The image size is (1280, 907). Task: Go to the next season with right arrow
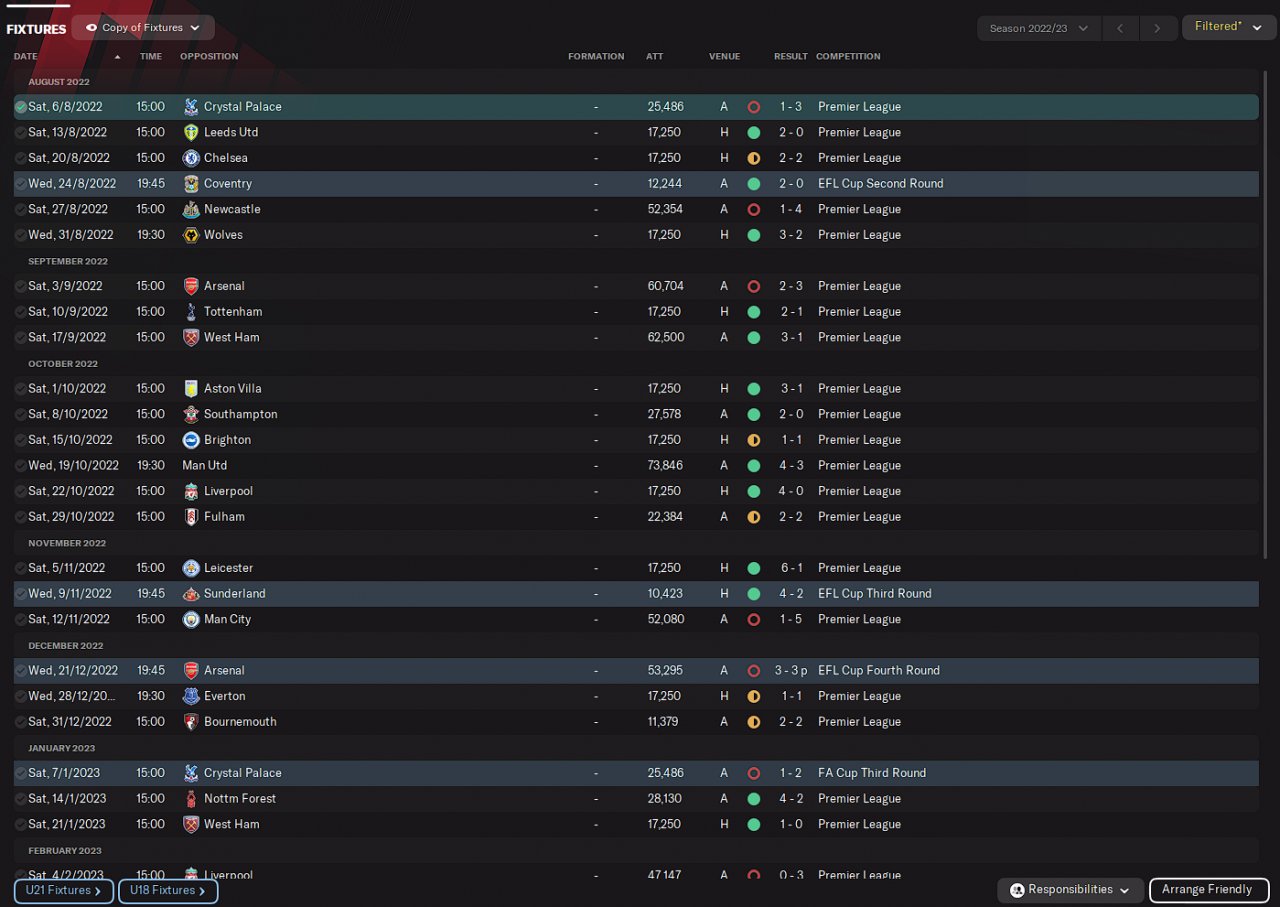[1157, 29]
